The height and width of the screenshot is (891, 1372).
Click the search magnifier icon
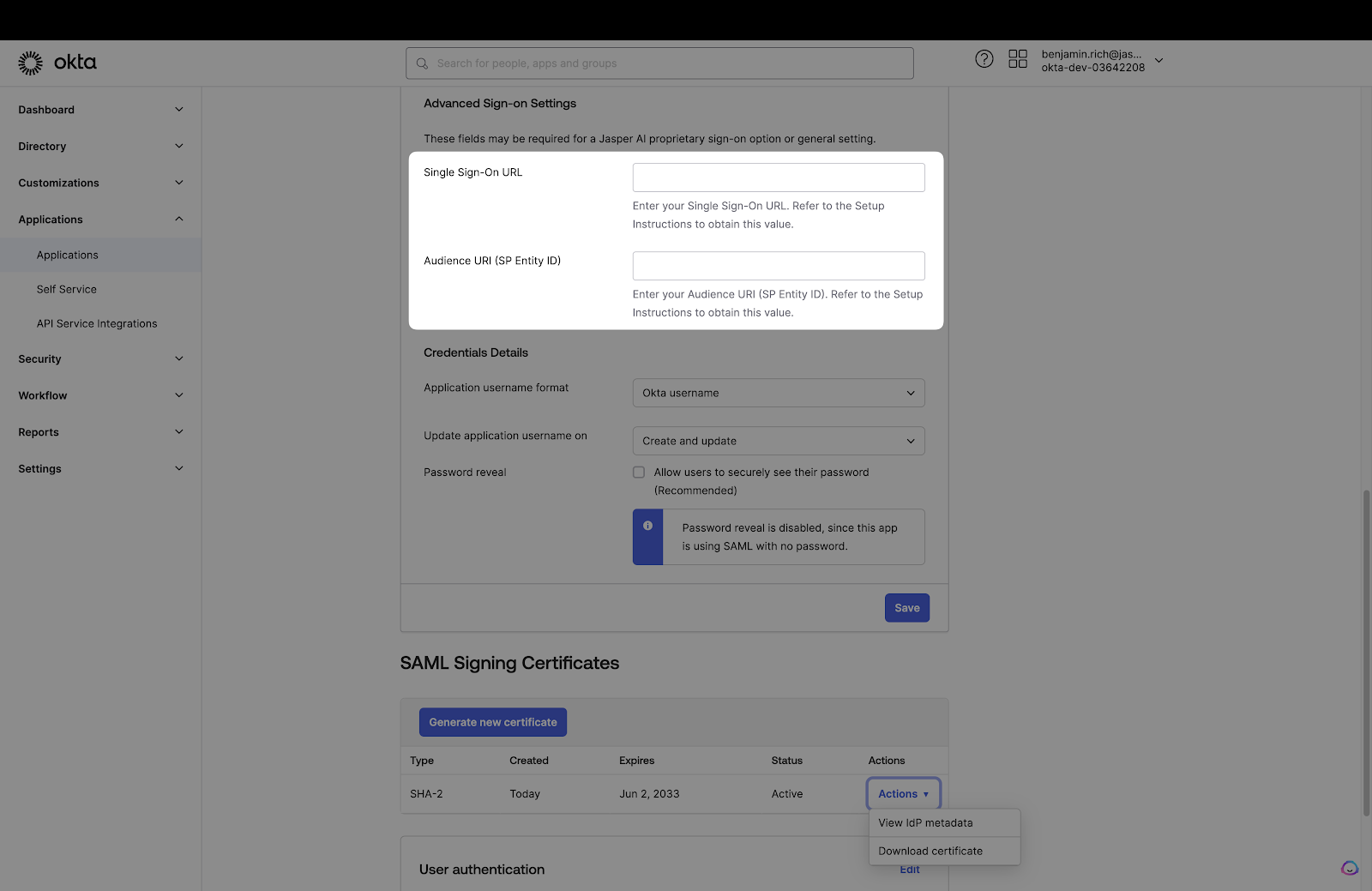point(422,63)
